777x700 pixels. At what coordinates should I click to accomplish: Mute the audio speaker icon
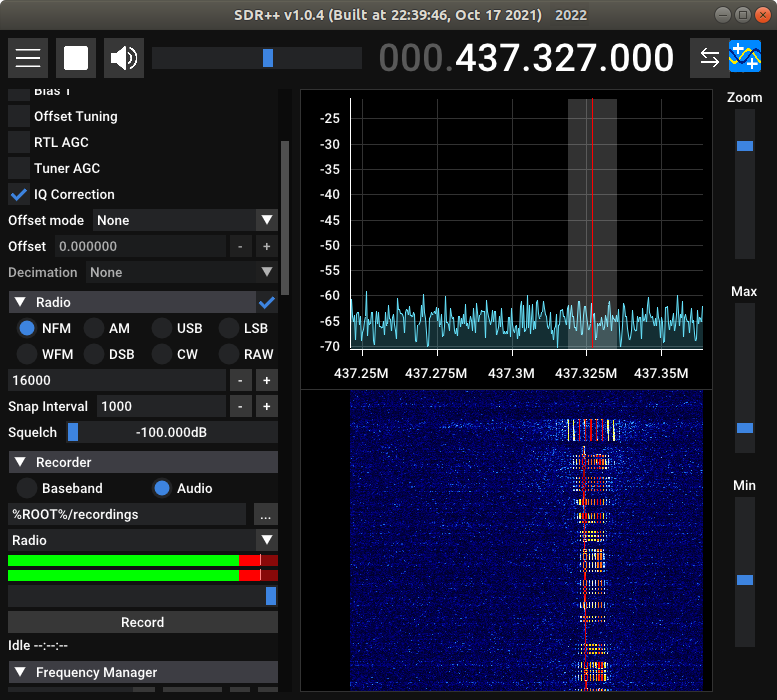pos(124,58)
